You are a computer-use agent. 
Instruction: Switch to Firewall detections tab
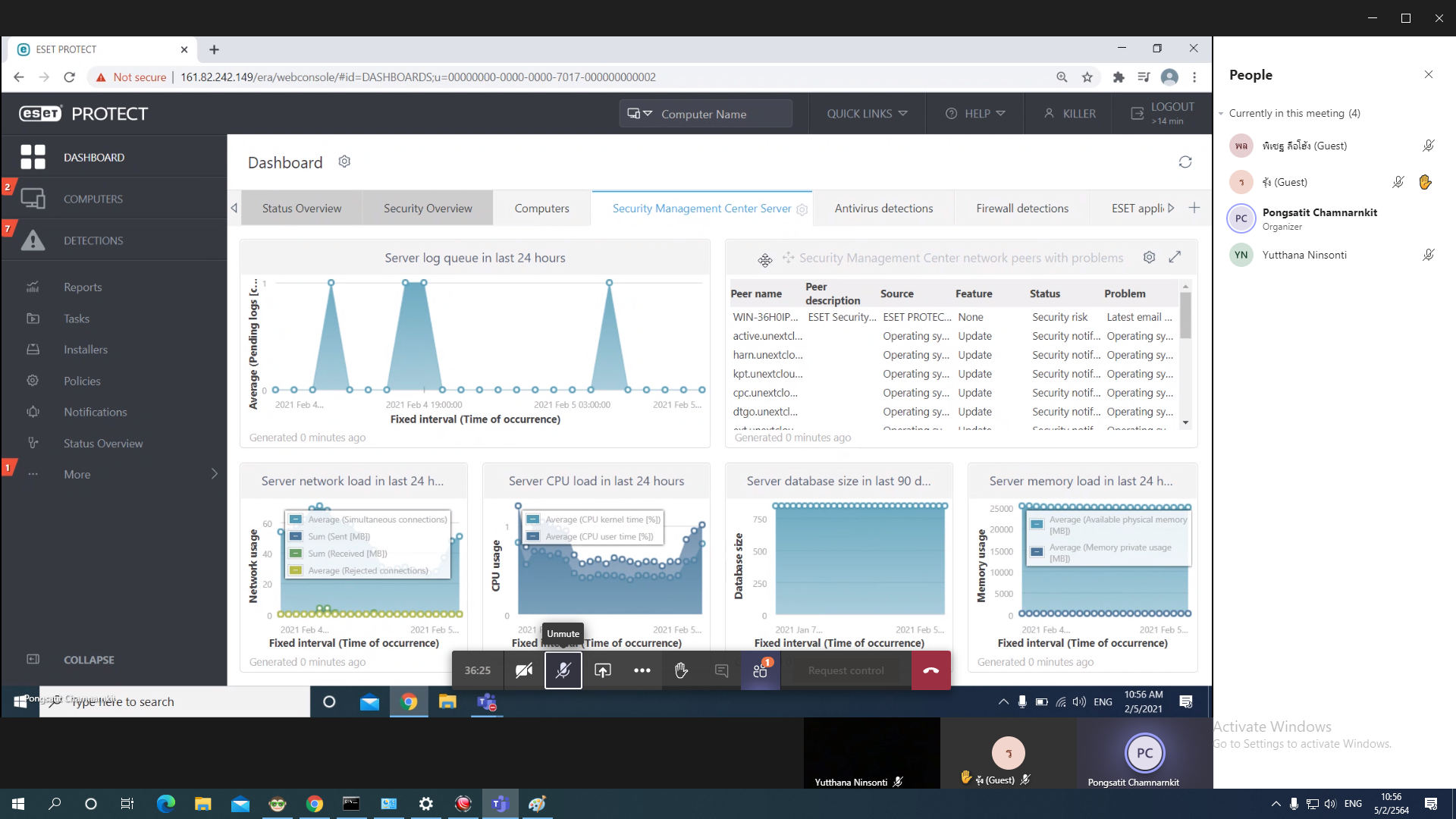tap(1022, 209)
